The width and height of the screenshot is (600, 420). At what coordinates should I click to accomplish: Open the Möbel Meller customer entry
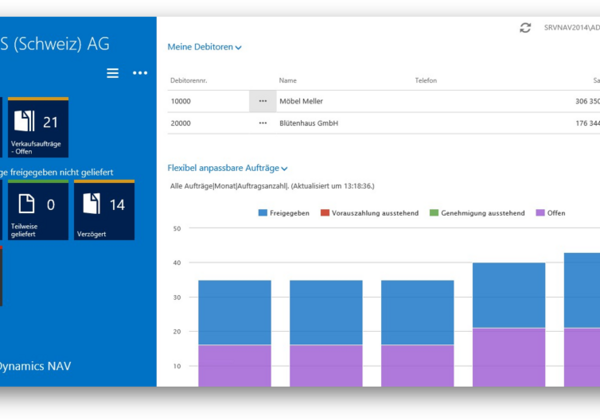coord(301,101)
